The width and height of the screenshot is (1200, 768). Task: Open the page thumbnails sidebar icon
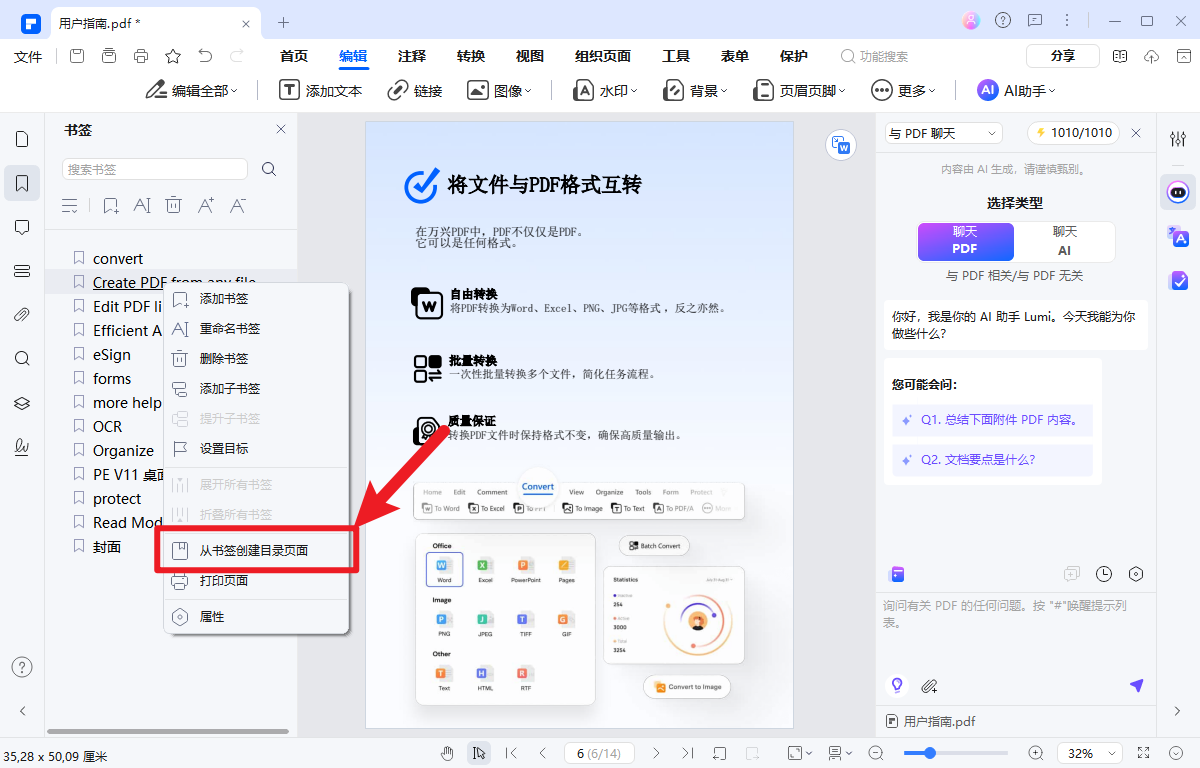click(22, 140)
